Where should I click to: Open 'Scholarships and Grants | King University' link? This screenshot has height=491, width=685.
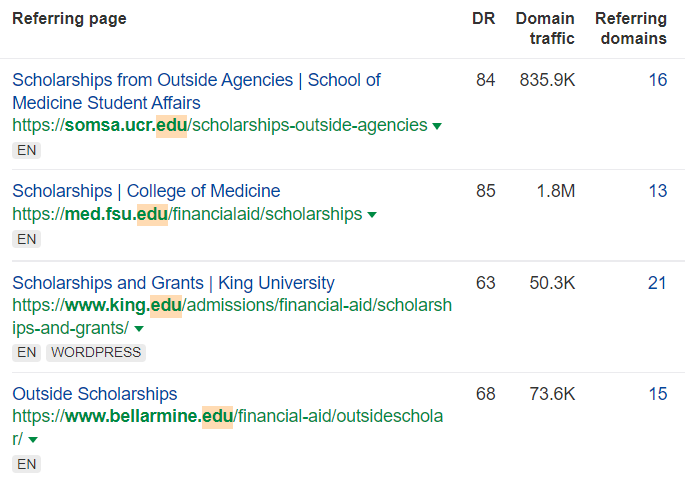click(173, 283)
